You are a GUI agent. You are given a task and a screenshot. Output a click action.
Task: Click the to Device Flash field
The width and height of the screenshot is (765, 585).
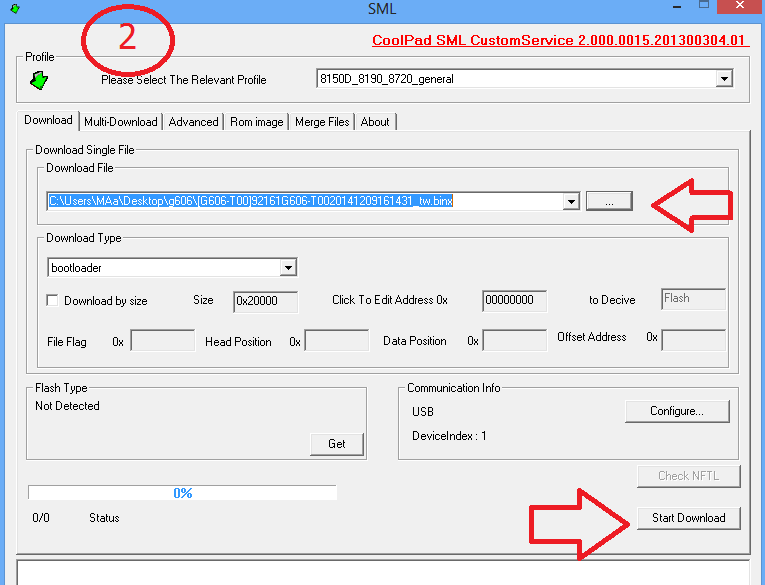tap(693, 299)
